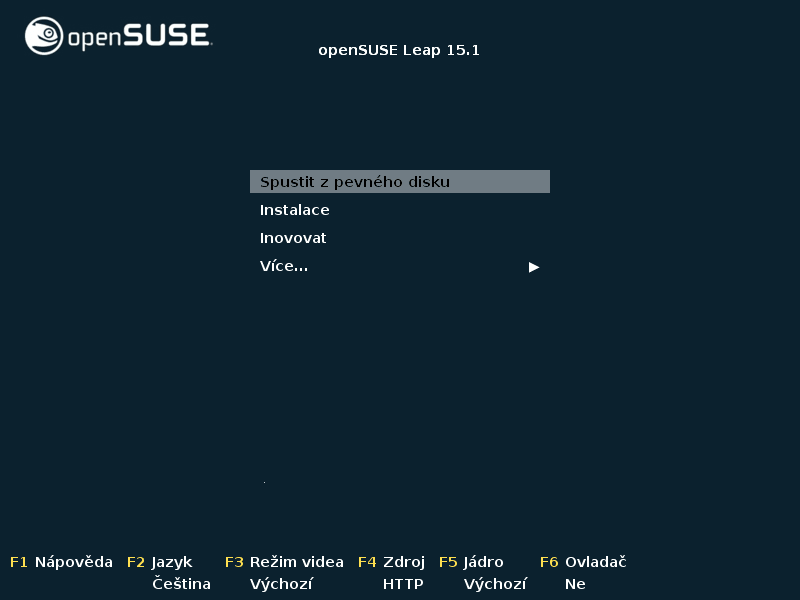The width and height of the screenshot is (800, 600).
Task: Expand the "Více..." submenu
Action: [283, 265]
